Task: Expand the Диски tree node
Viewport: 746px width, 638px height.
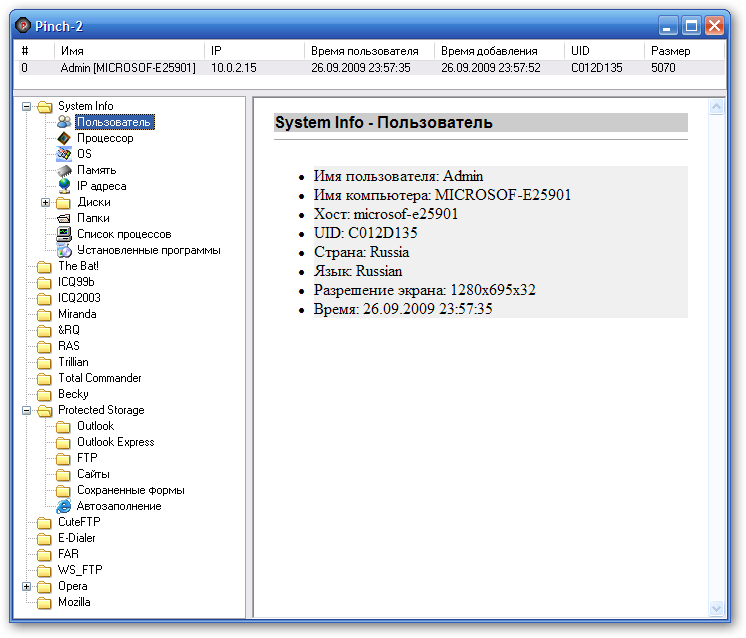Action: tap(45, 202)
